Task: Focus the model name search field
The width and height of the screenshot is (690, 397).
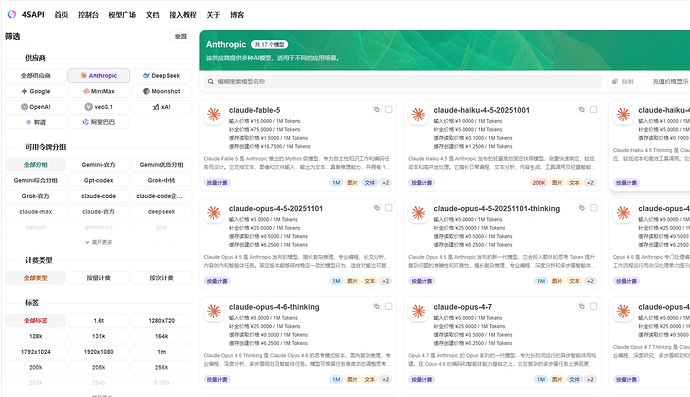Action: coord(403,81)
